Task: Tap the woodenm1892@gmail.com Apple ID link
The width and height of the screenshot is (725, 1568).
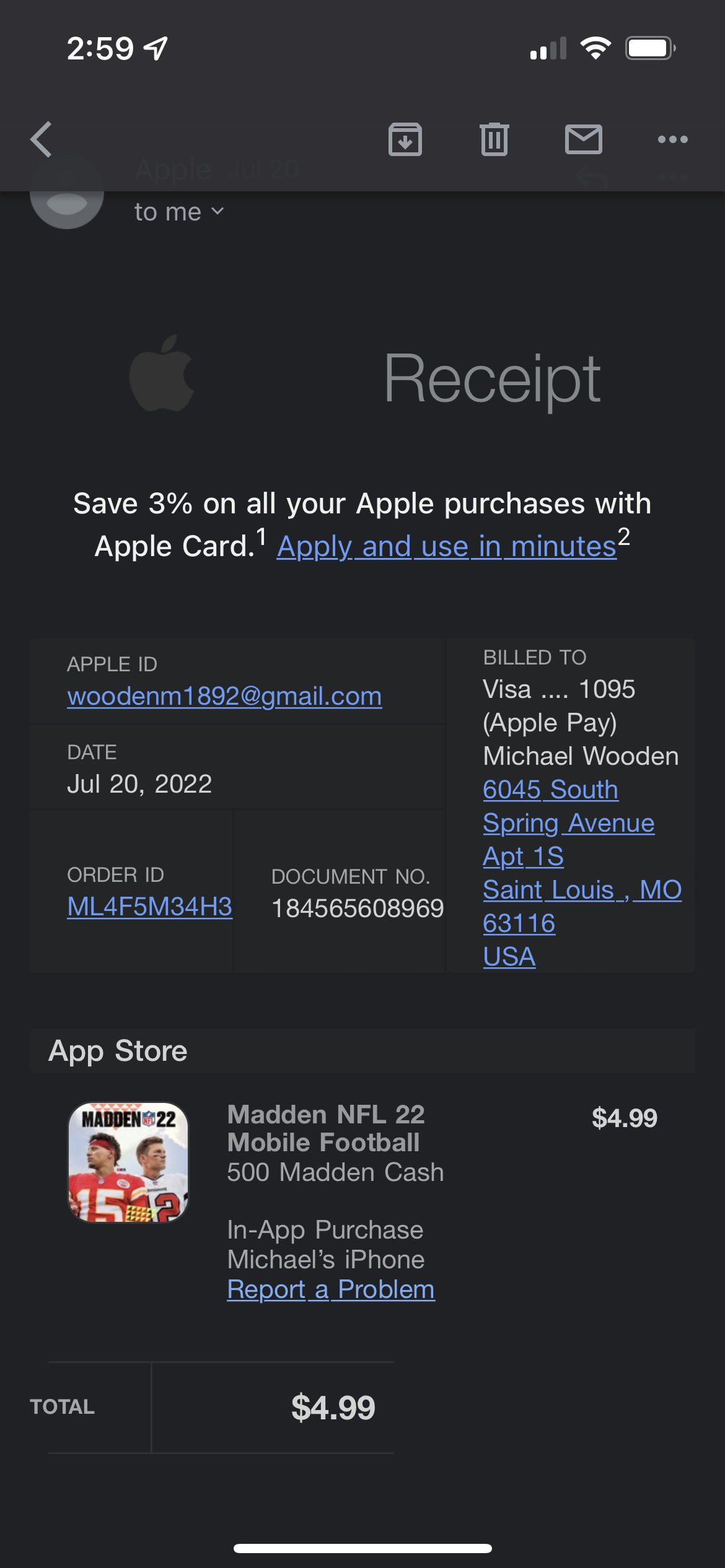Action: (x=224, y=697)
